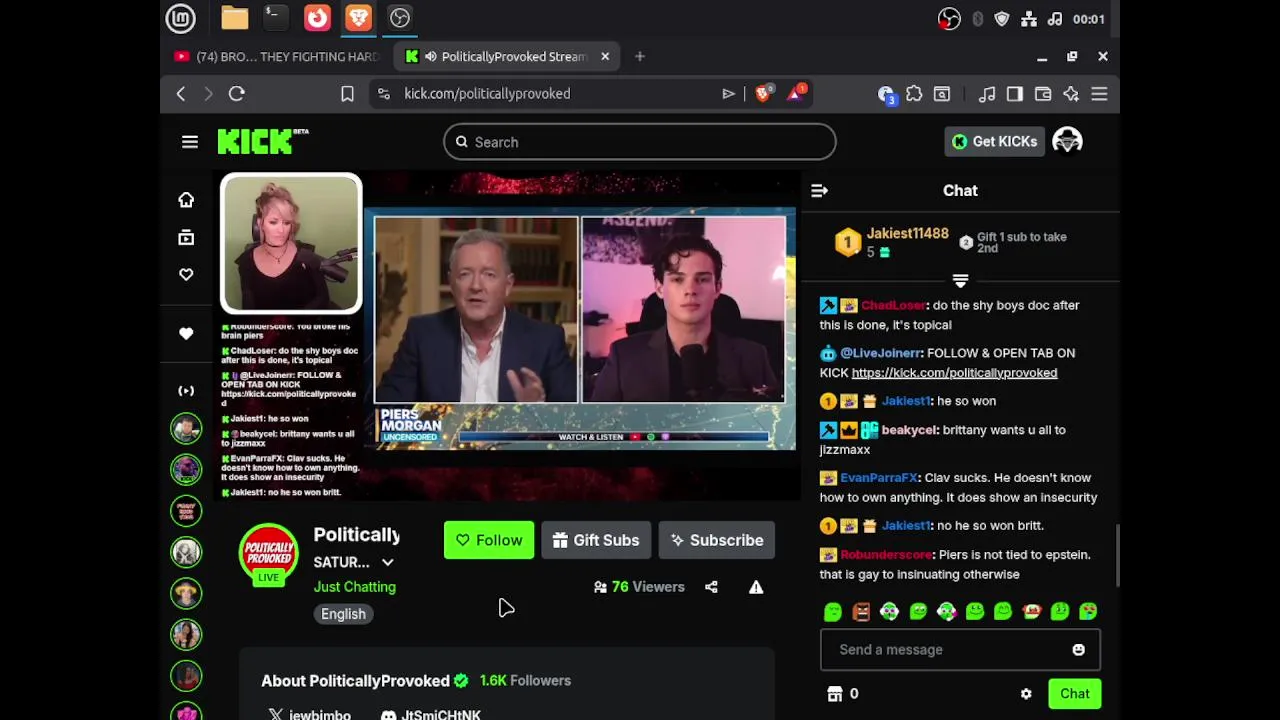Insert last emote in quick emote bar
Screen dimensions: 1280x720
[1088, 611]
